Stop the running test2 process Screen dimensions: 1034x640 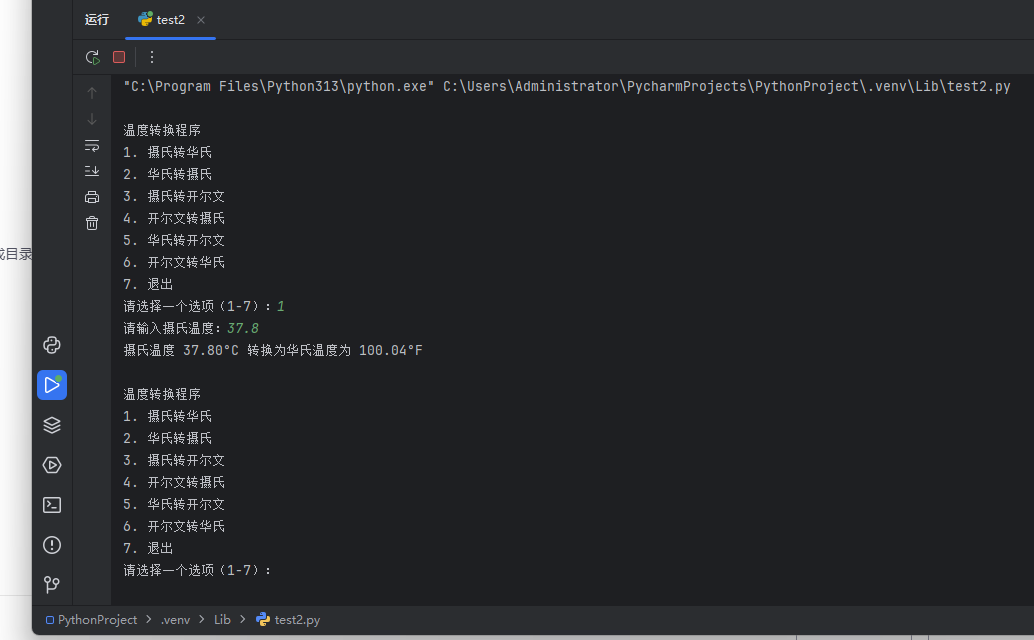click(119, 57)
